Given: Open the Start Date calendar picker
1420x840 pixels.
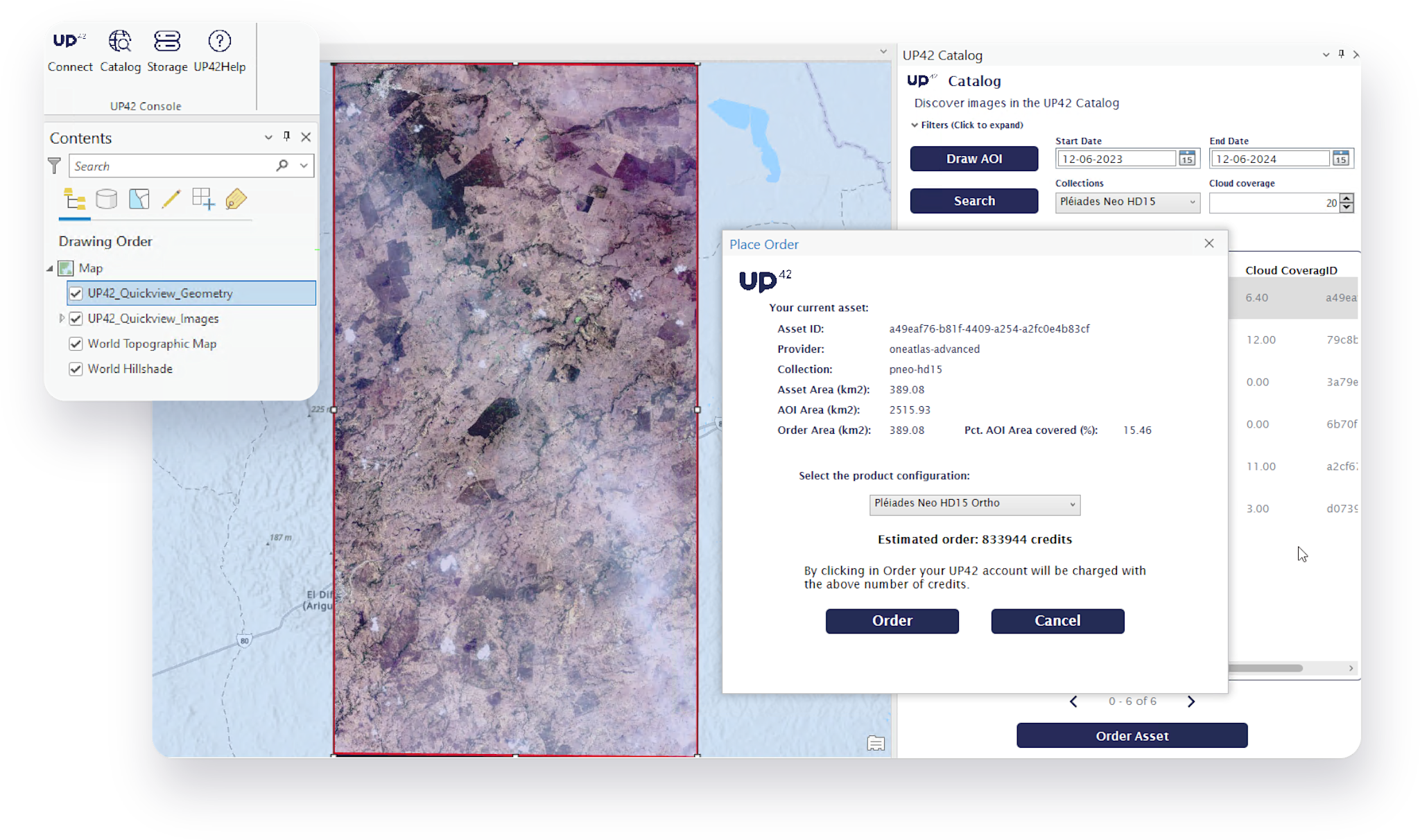Looking at the screenshot, I should [1187, 159].
